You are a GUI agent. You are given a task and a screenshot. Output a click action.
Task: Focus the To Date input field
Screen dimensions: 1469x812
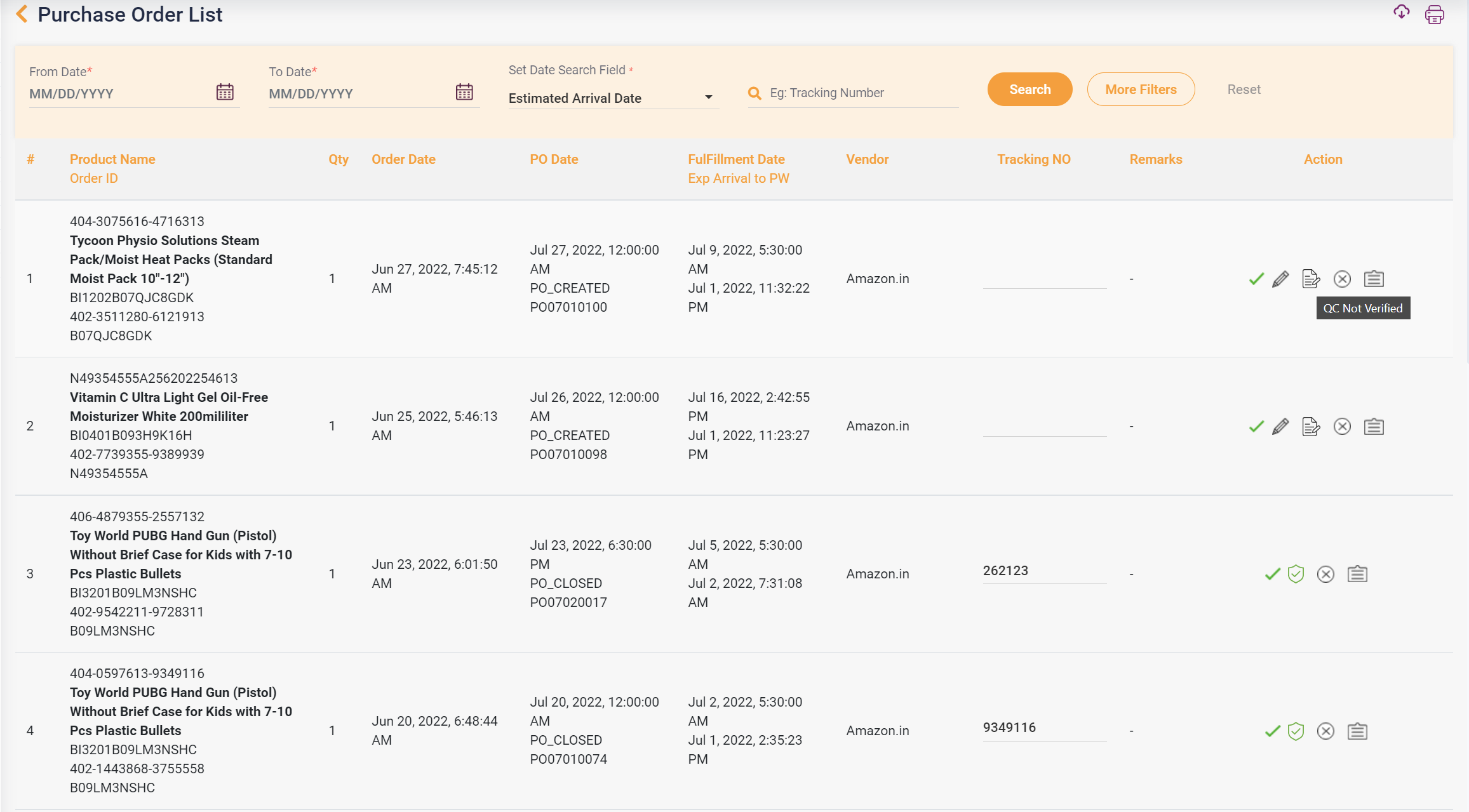pyautogui.click(x=360, y=93)
